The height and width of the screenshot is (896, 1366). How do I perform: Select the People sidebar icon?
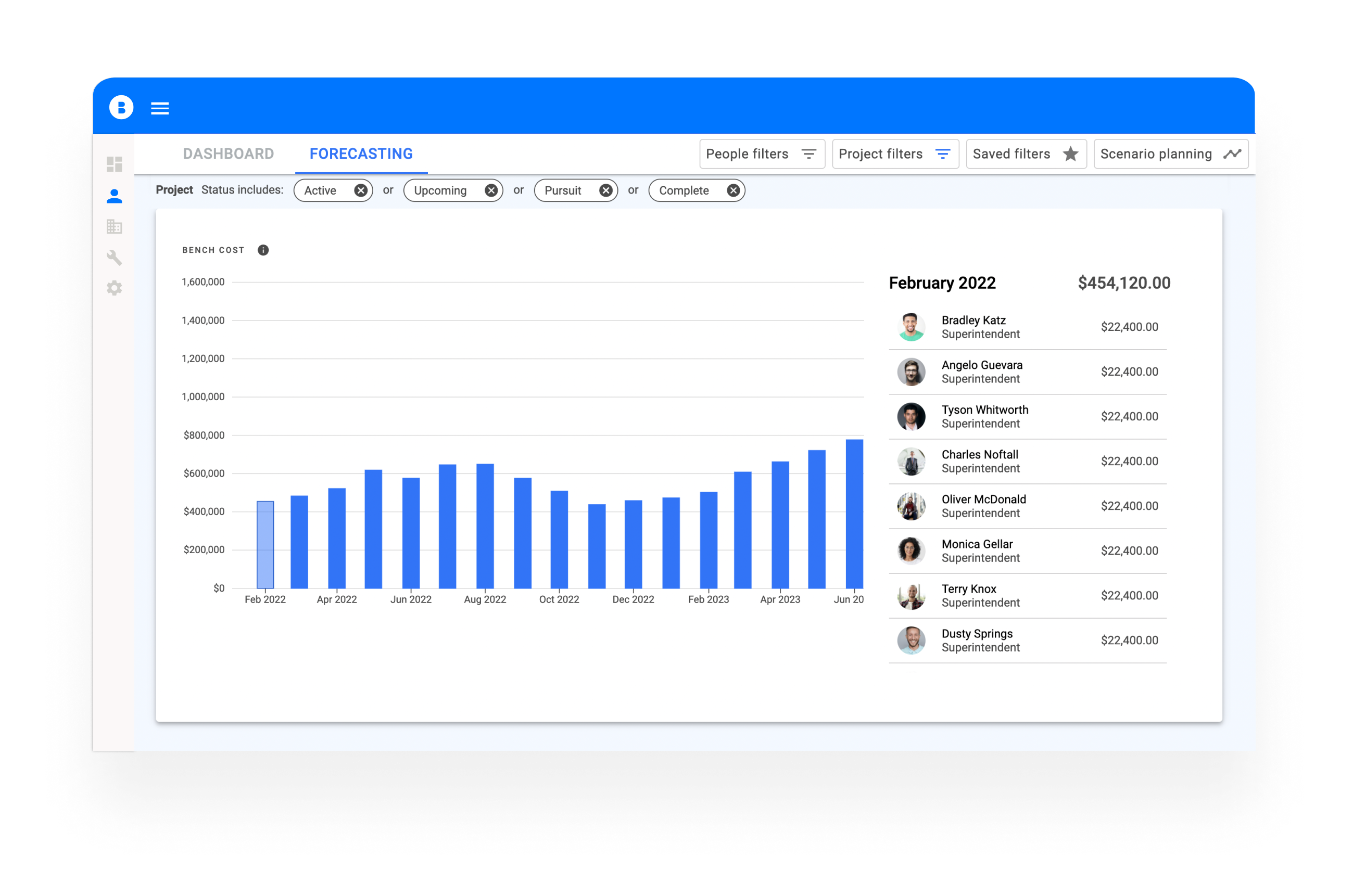114,196
